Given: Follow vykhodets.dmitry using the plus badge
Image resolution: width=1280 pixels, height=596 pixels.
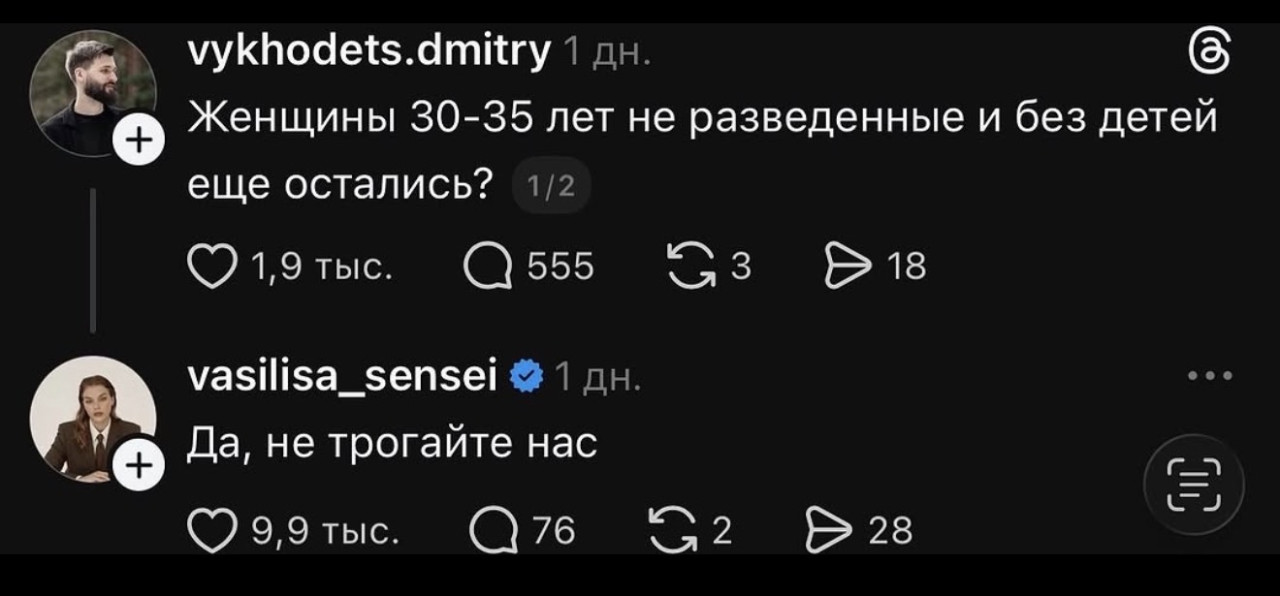Looking at the screenshot, I should click(136, 139).
